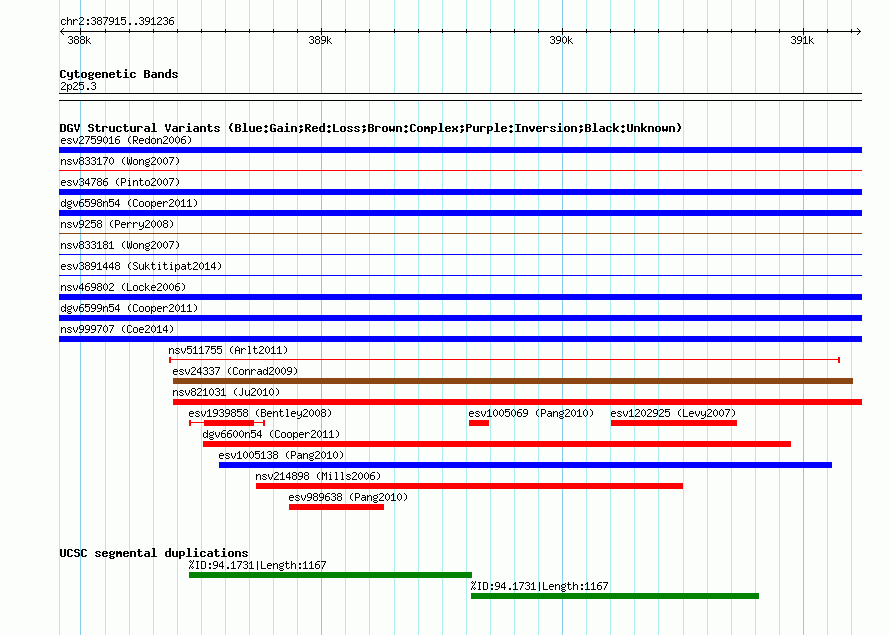The height and width of the screenshot is (635, 890).
Task: Open dgv6599n54 (Cooper2011) variant label
Action: [x=129, y=308]
